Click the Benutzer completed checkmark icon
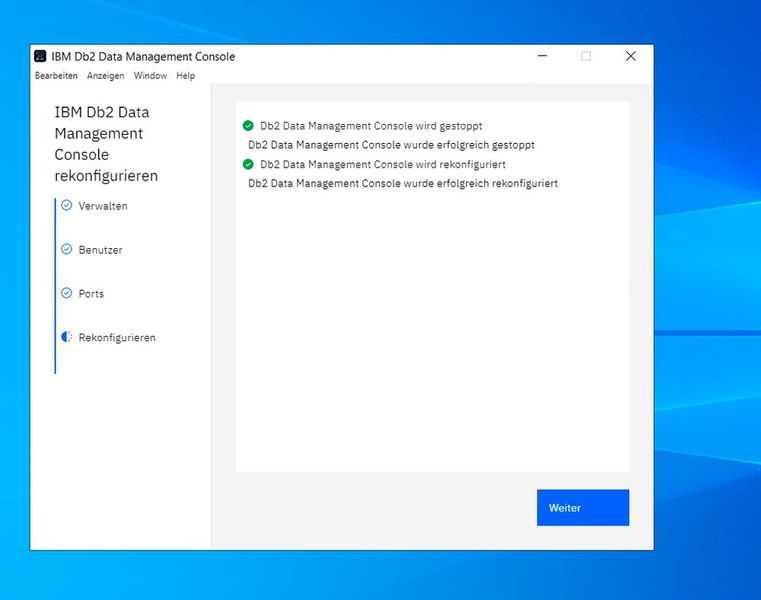Image resolution: width=761 pixels, height=600 pixels. click(66, 249)
